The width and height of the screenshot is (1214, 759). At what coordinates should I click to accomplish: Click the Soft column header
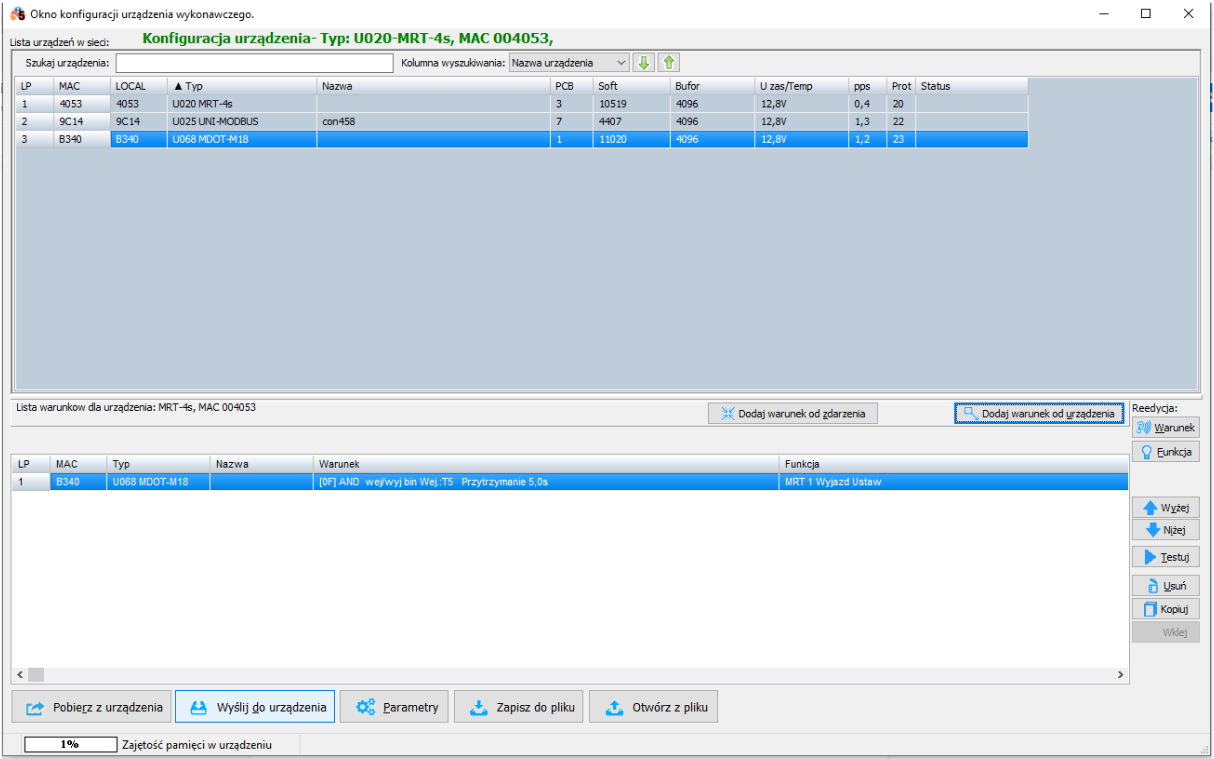coord(632,86)
